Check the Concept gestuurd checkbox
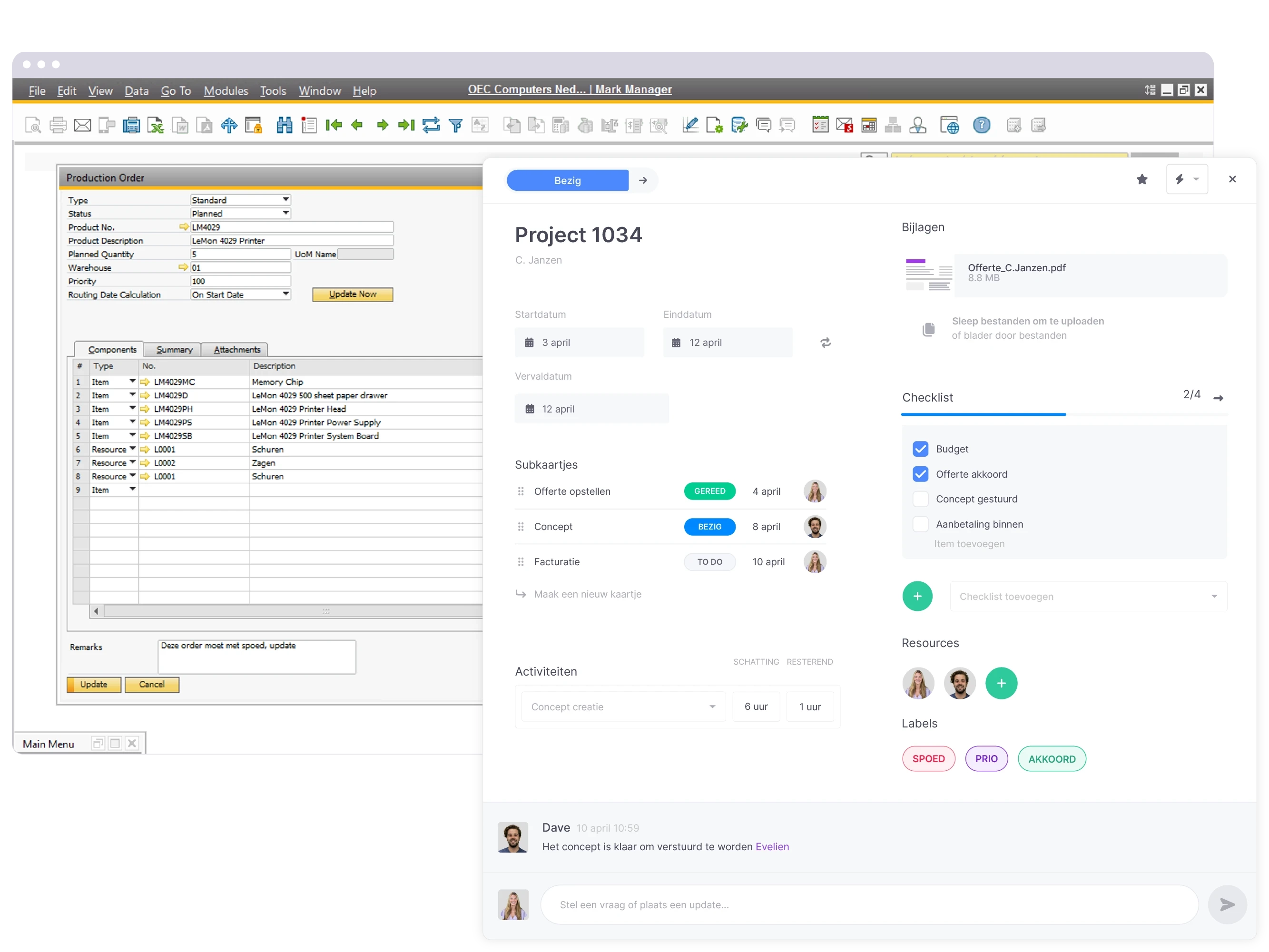 (920, 499)
